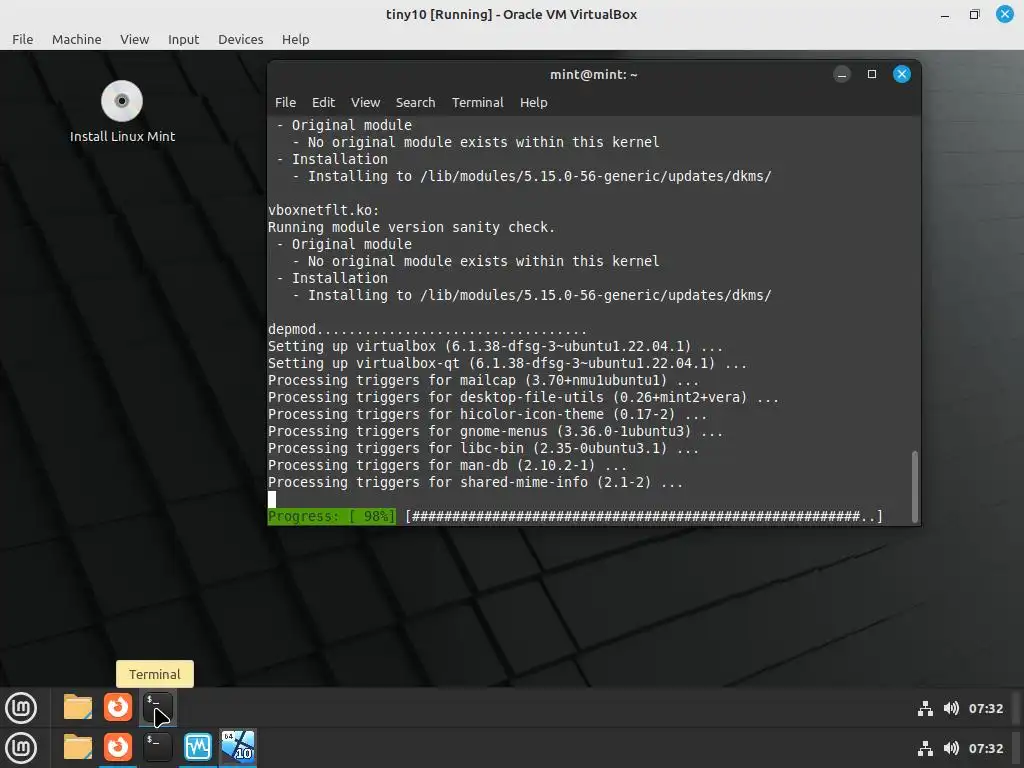Open the Terminal menu in the terminal menubar
Screen dimensions: 1024x768
pos(477,103)
